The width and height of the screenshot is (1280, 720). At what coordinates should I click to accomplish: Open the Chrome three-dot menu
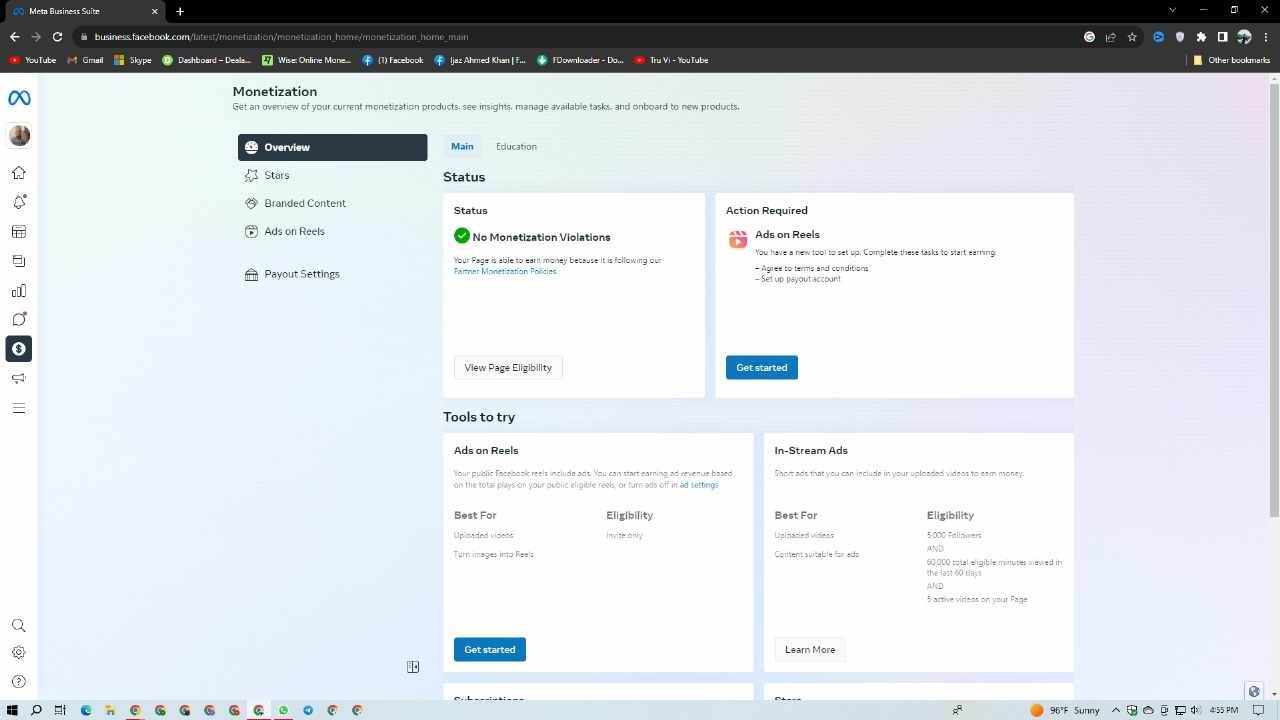point(1265,37)
